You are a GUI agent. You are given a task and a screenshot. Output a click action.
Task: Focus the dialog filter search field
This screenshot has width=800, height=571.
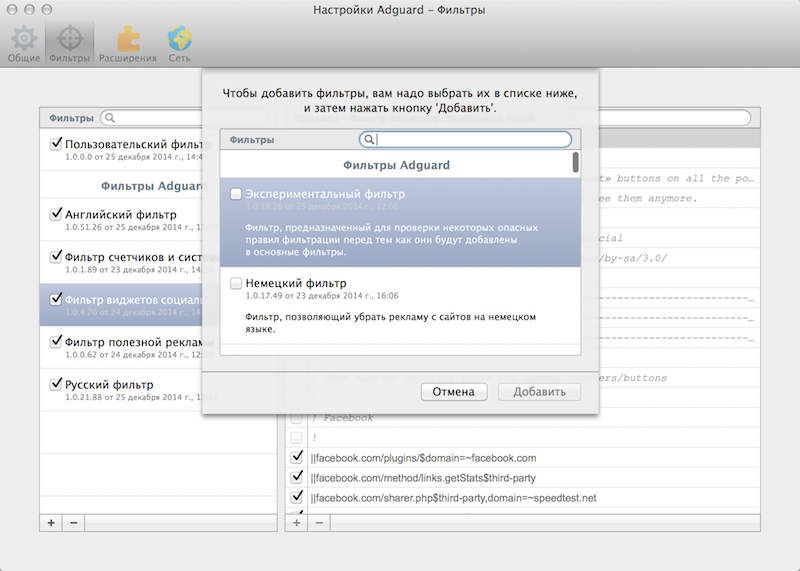(x=465, y=139)
